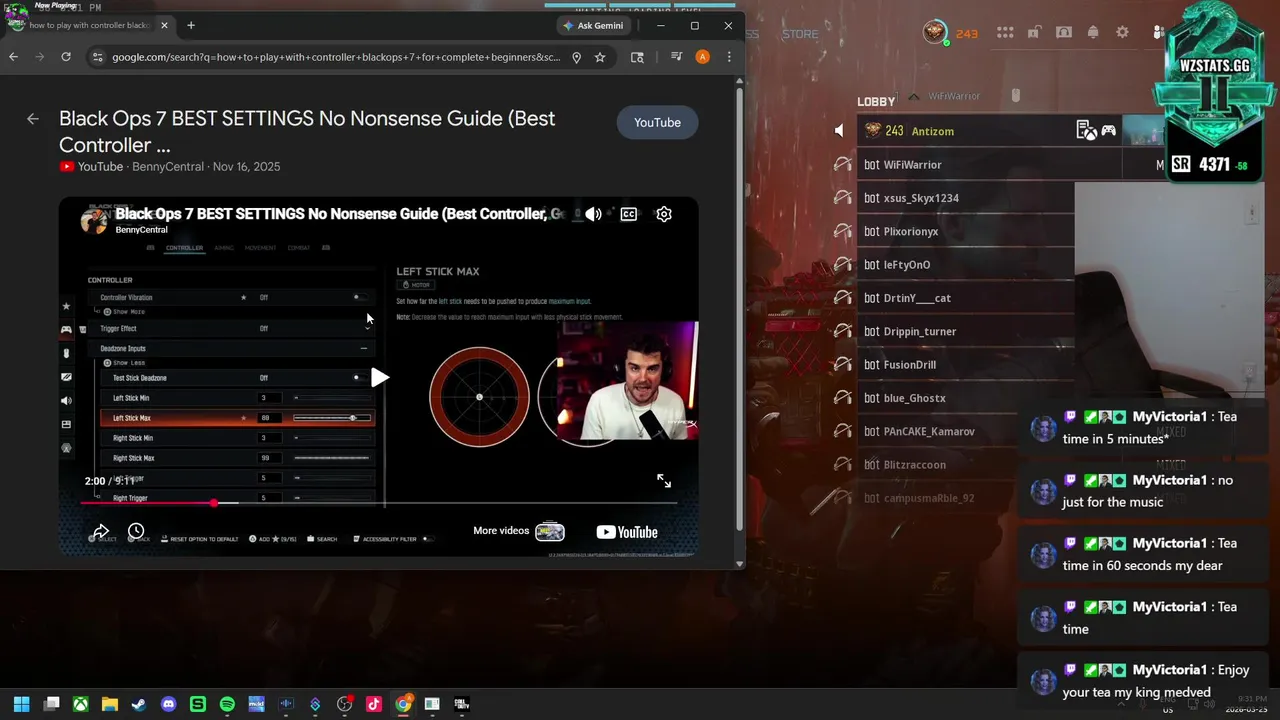Viewport: 1280px width, 720px height.
Task: Open the Black Ops 7 BEST SETTINGS title link
Action: click(307, 132)
